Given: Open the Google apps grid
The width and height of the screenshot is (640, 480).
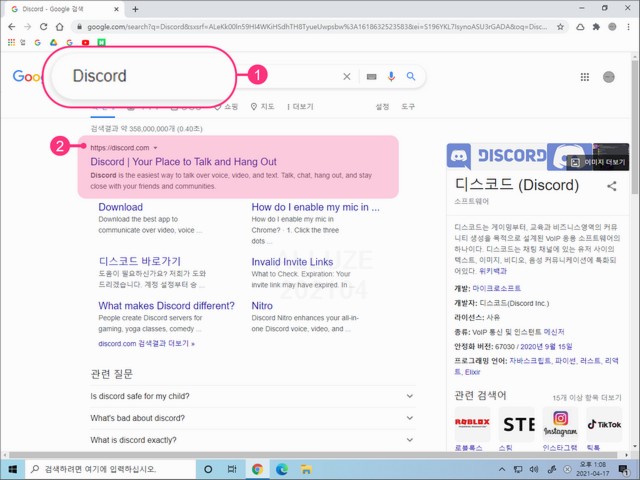Looking at the screenshot, I should click(584, 77).
